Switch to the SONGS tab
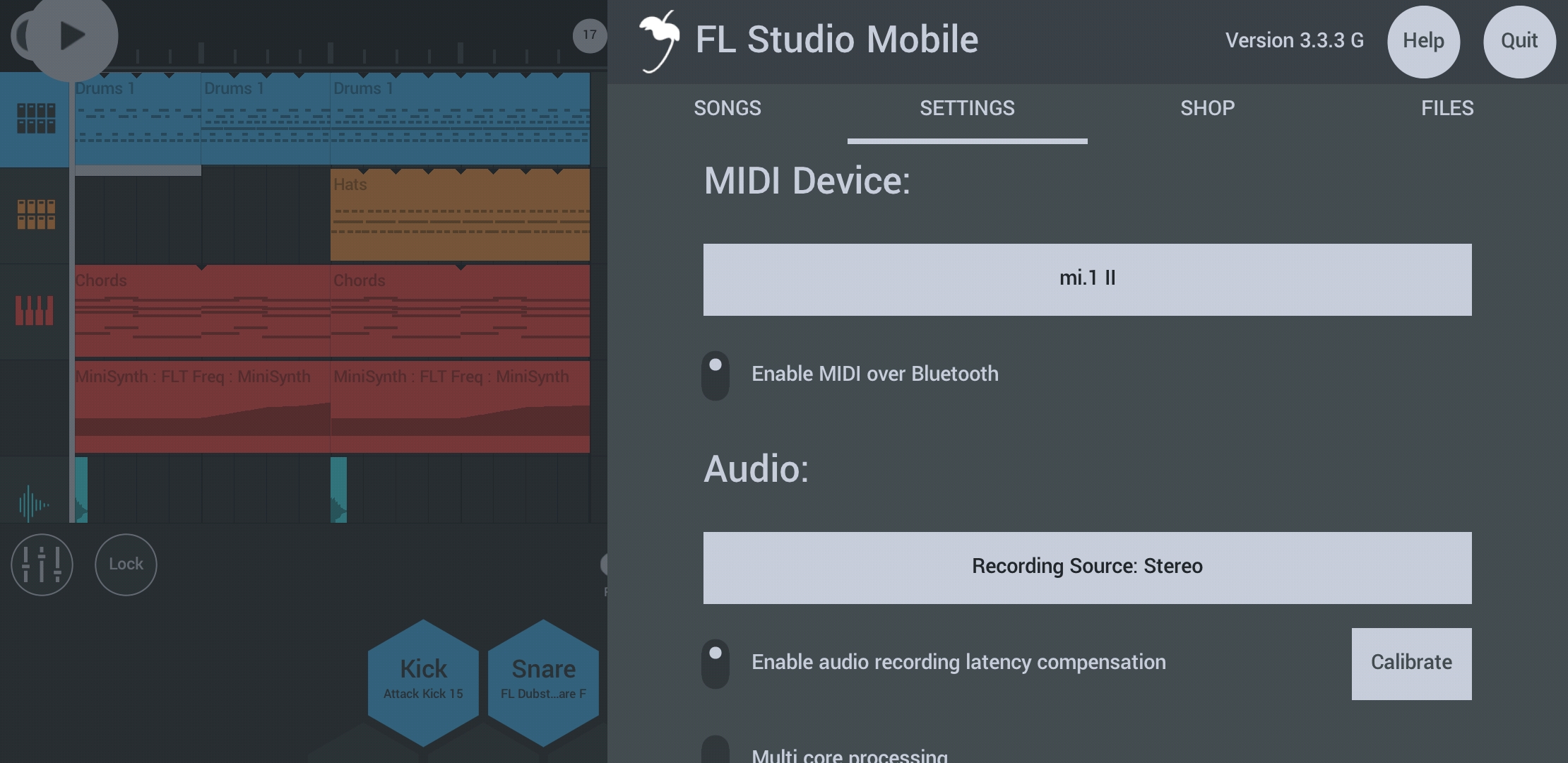 coord(727,109)
